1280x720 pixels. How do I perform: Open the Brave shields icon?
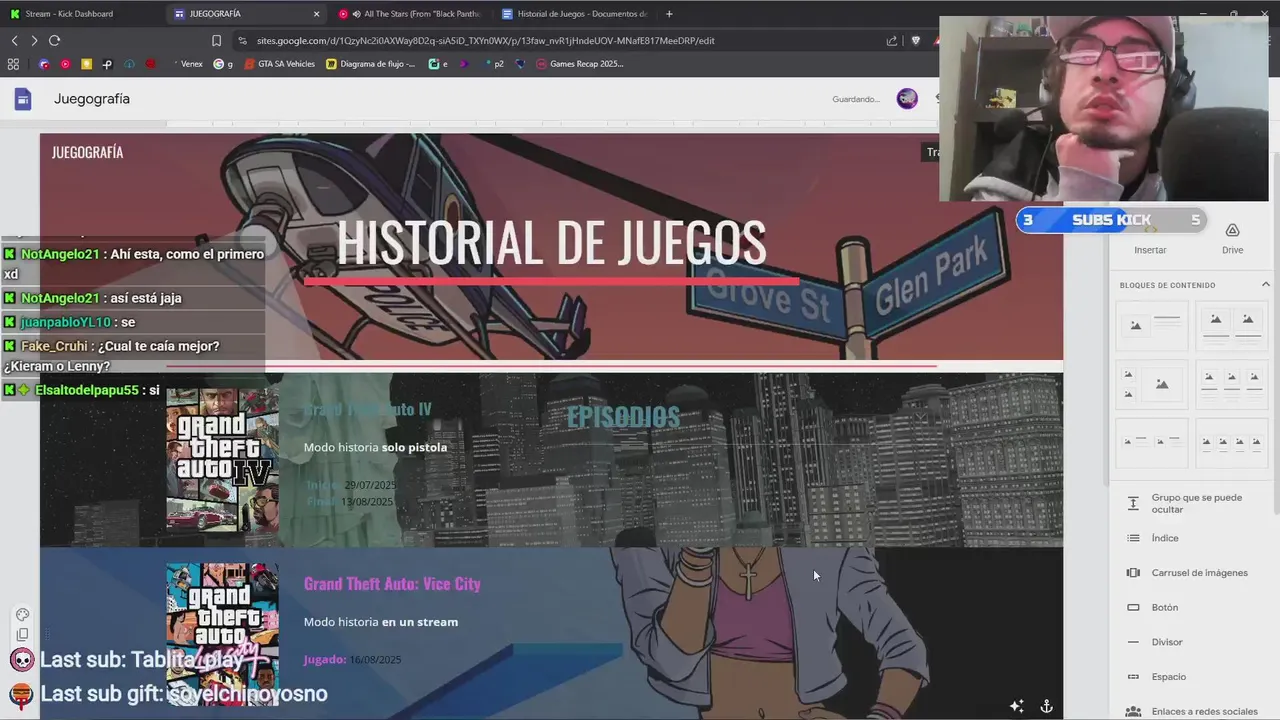click(915, 41)
